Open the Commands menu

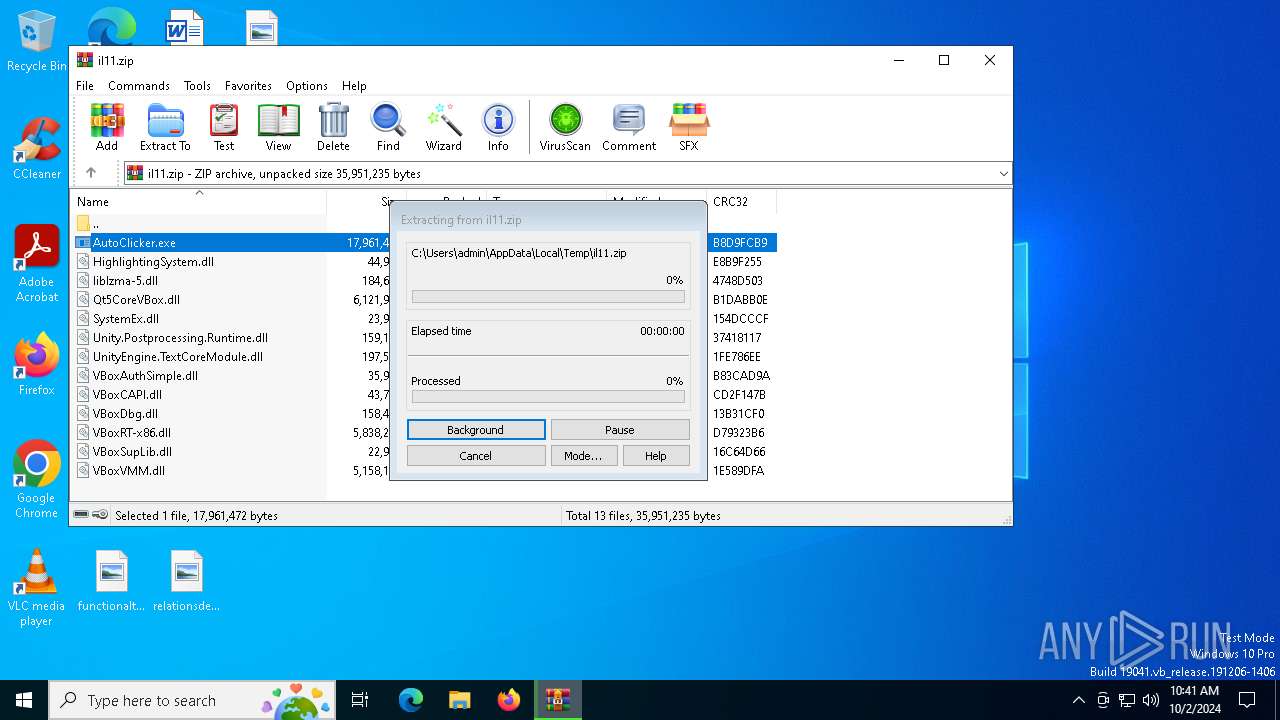(139, 86)
